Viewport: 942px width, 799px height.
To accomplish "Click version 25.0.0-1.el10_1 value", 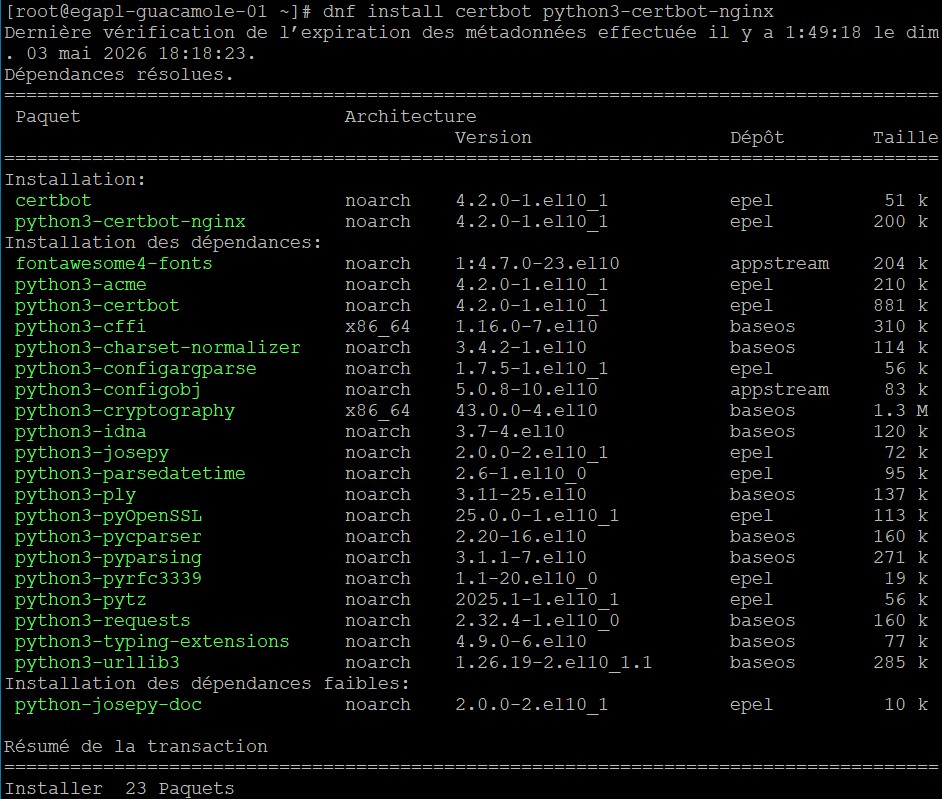I will (x=537, y=516).
